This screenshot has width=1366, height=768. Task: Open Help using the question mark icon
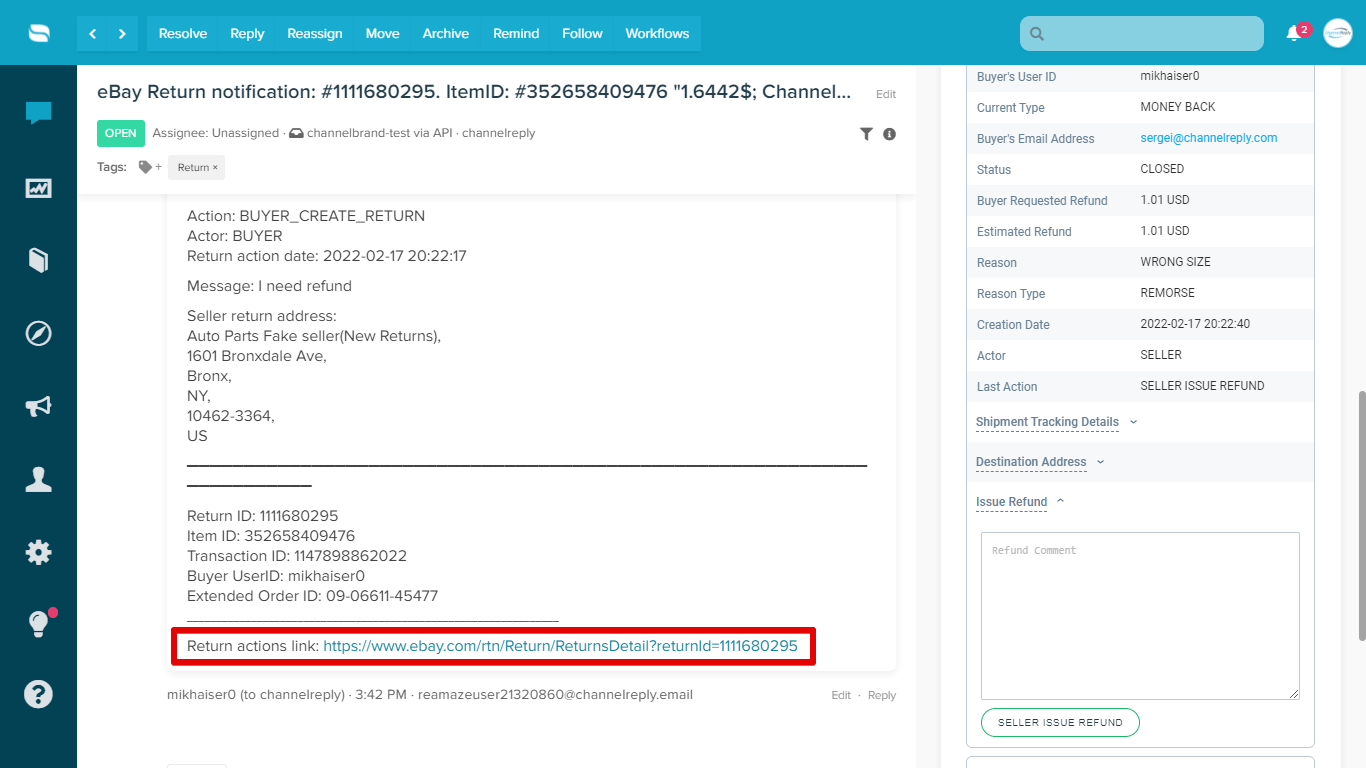[x=38, y=693]
